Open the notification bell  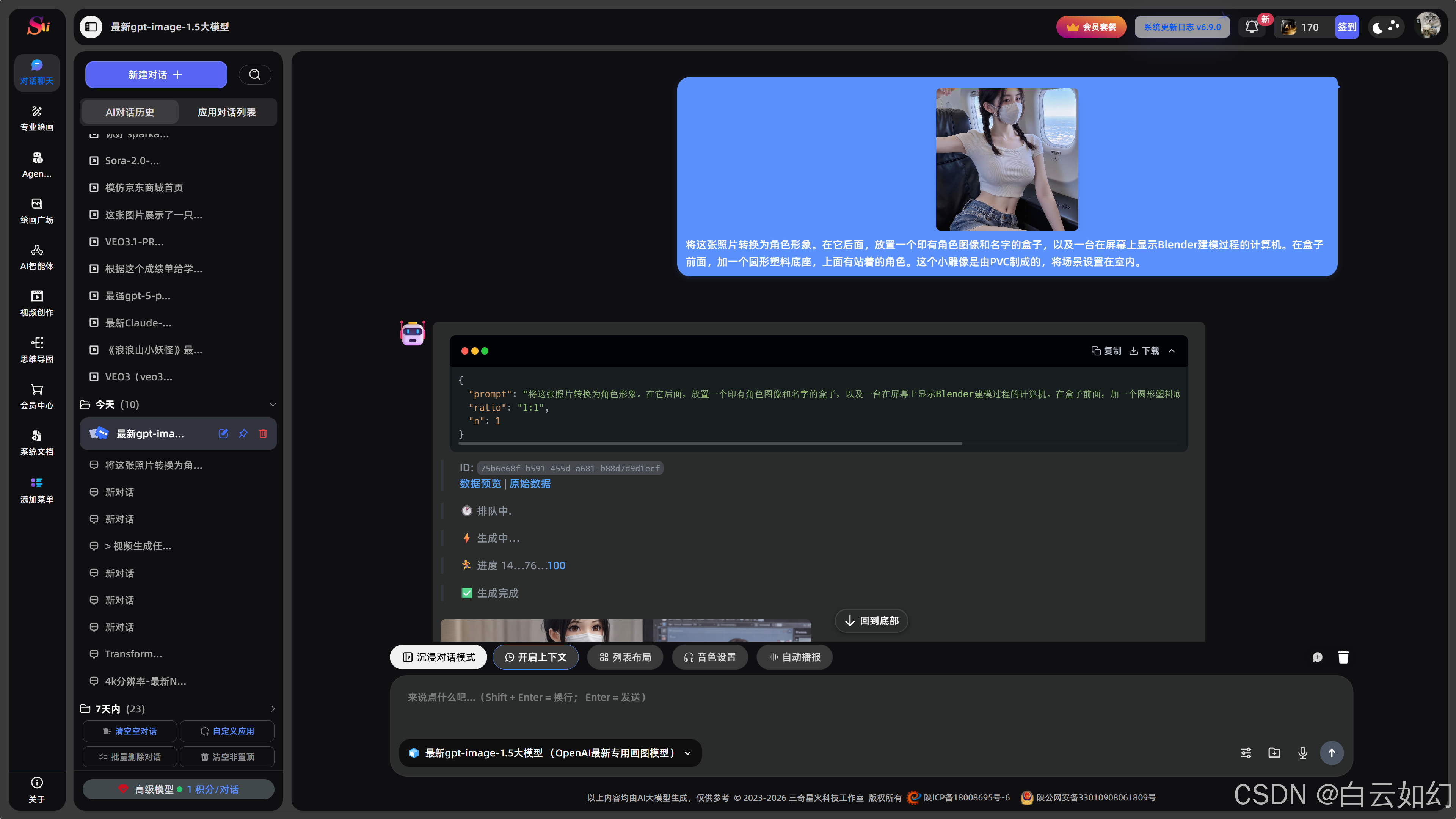click(x=1251, y=27)
